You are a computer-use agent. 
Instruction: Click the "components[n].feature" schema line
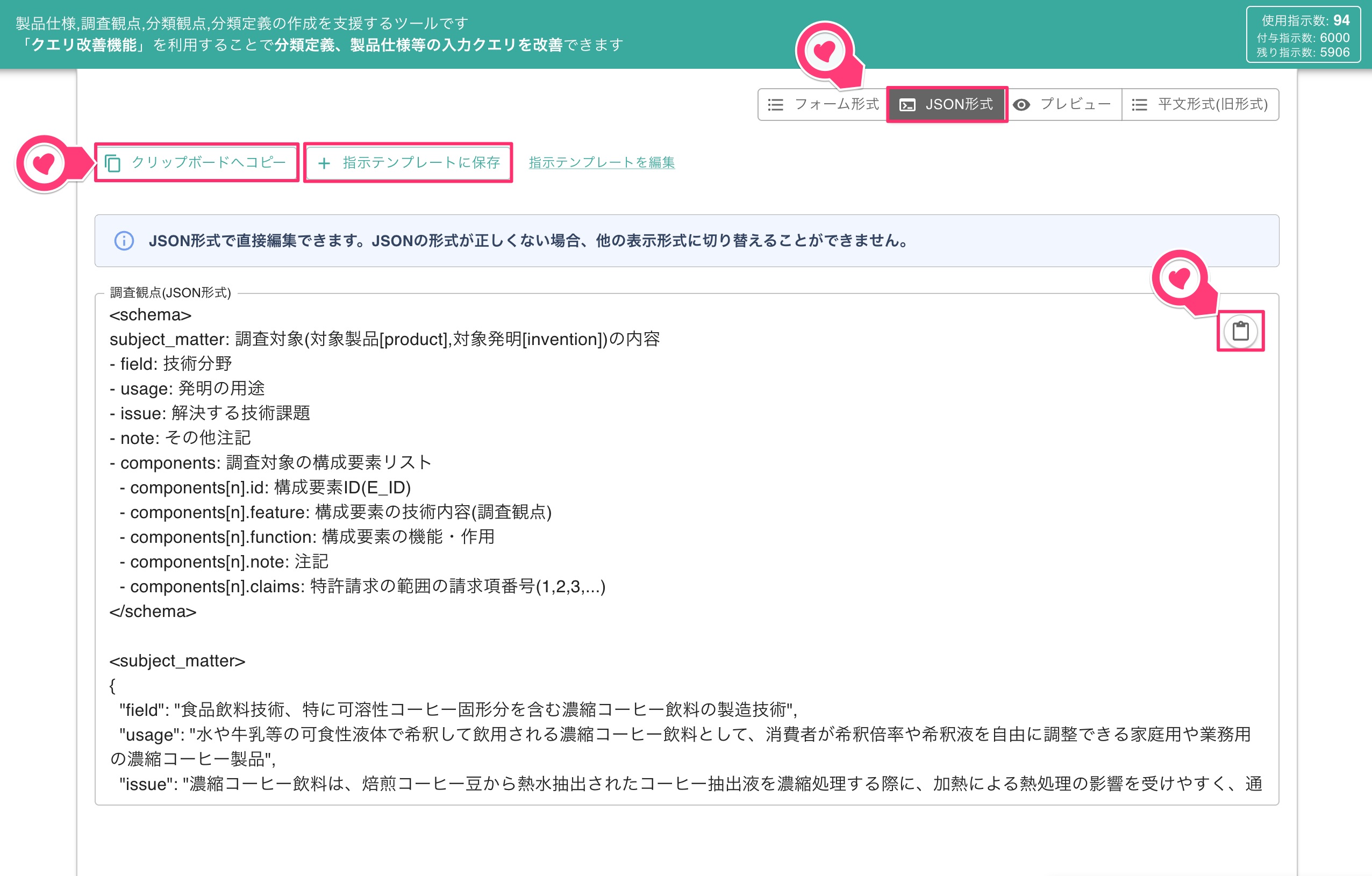pos(335,512)
